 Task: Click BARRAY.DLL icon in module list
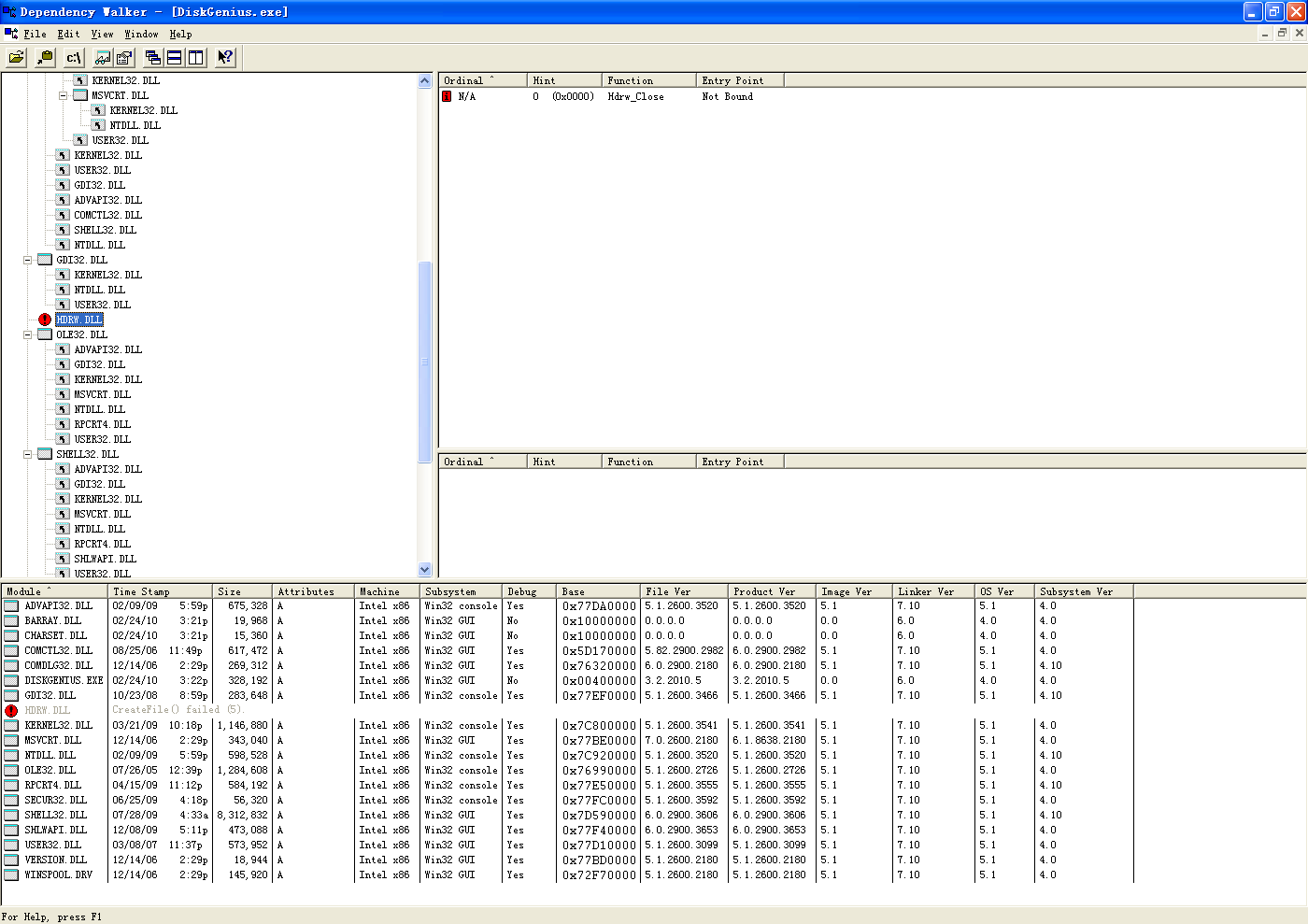click(x=11, y=620)
